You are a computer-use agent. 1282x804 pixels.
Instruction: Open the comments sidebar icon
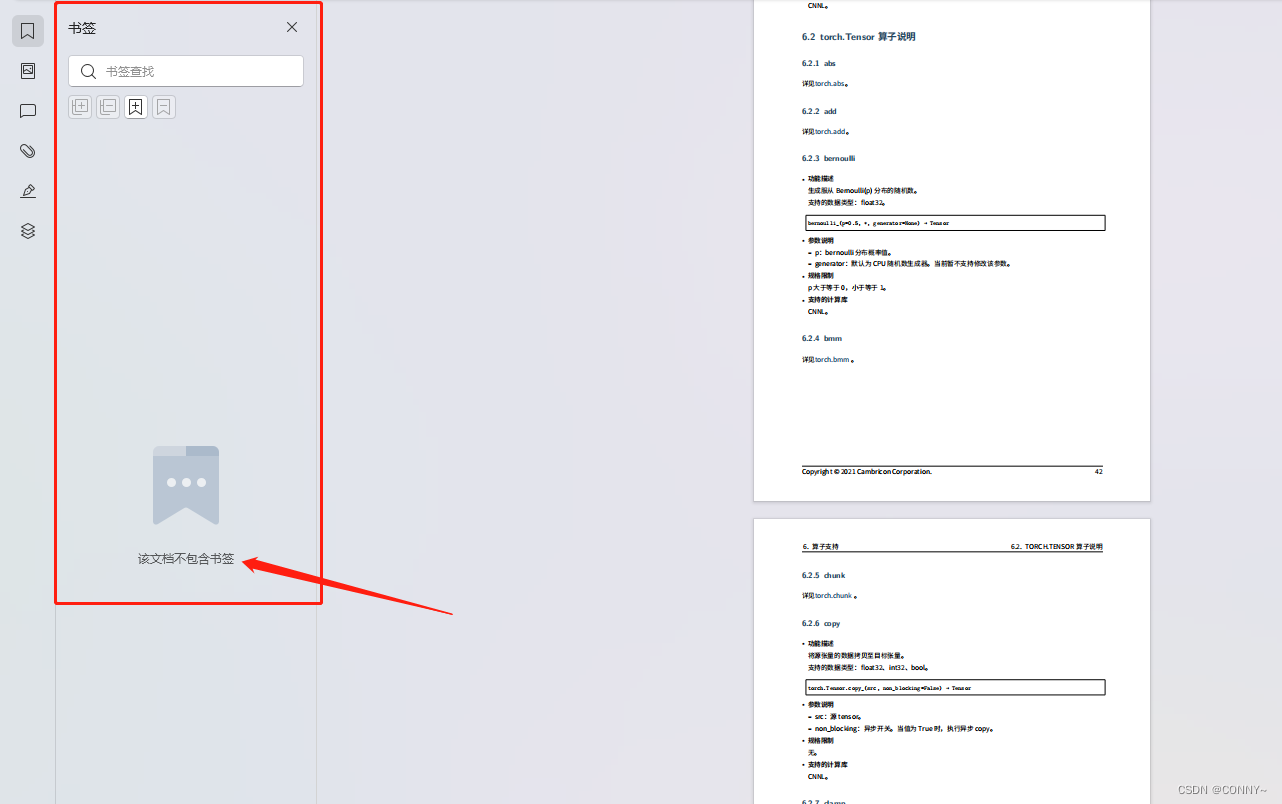(x=28, y=111)
